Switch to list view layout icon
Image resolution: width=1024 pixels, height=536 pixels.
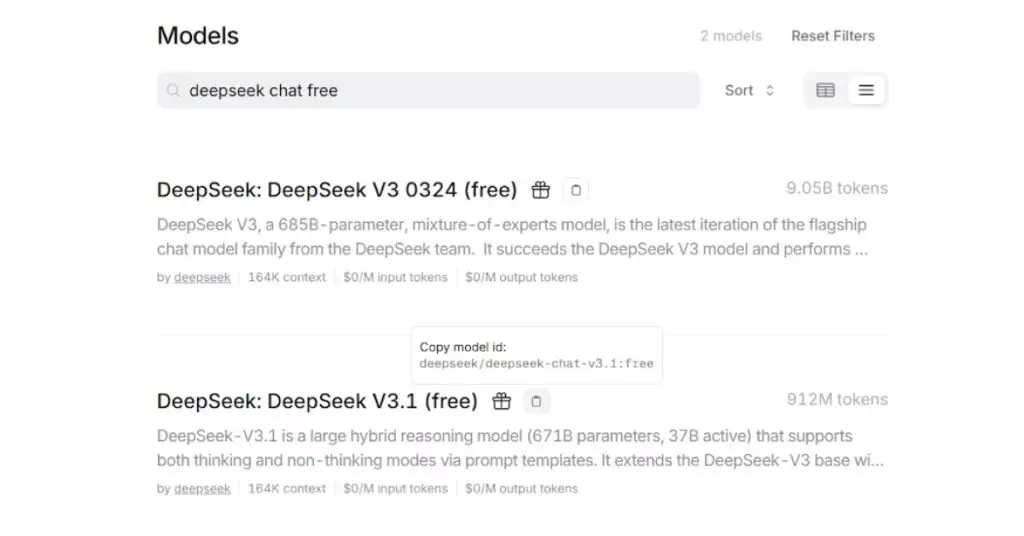coord(866,90)
